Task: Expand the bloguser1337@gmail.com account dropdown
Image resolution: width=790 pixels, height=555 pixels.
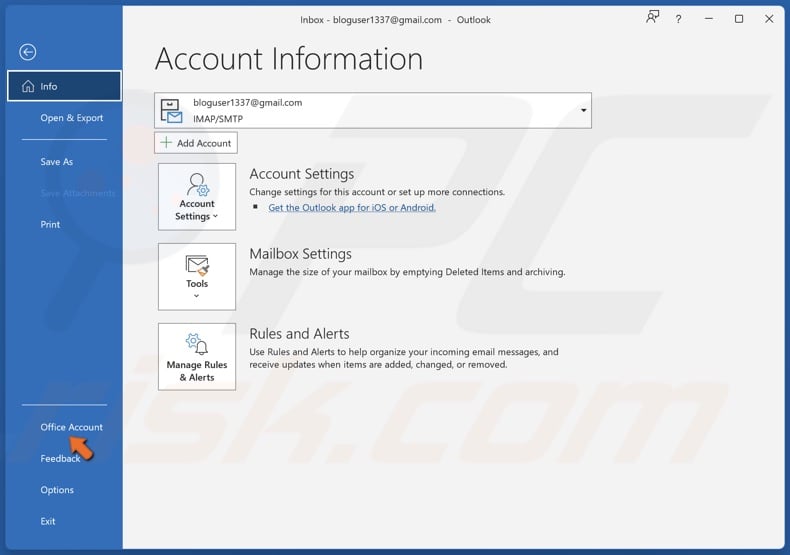Action: click(x=373, y=110)
